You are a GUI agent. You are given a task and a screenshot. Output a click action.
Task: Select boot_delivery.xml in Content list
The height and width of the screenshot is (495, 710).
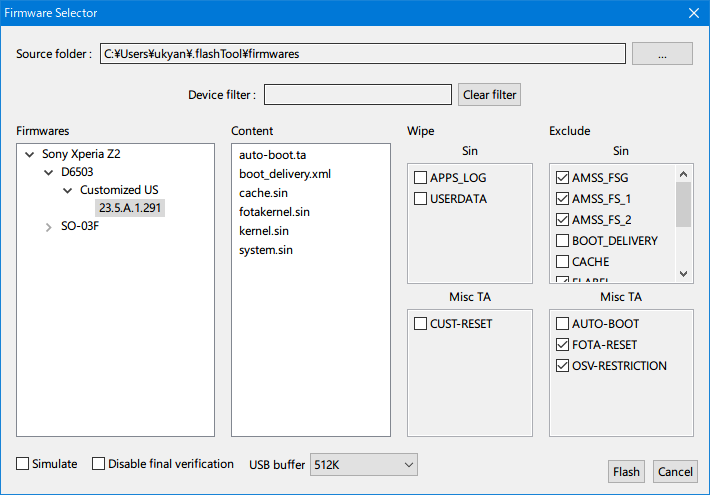point(285,174)
